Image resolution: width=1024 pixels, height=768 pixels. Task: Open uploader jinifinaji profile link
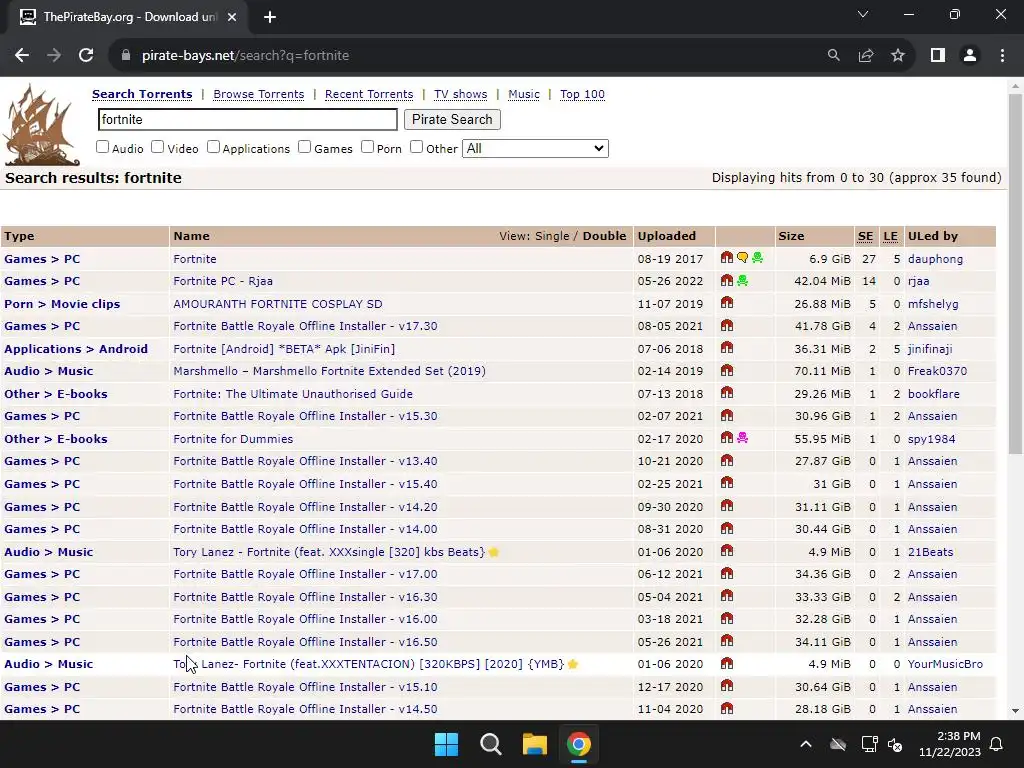coord(930,349)
